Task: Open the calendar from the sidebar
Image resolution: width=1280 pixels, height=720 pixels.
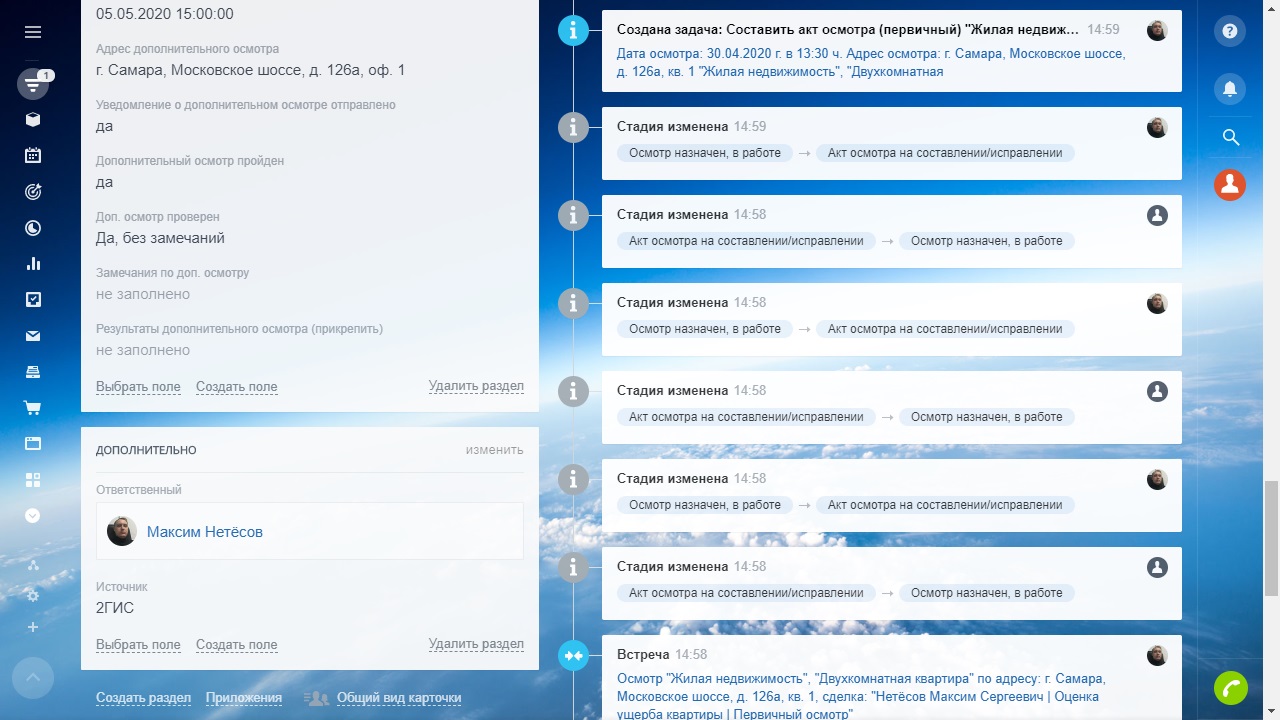Action: click(x=33, y=155)
